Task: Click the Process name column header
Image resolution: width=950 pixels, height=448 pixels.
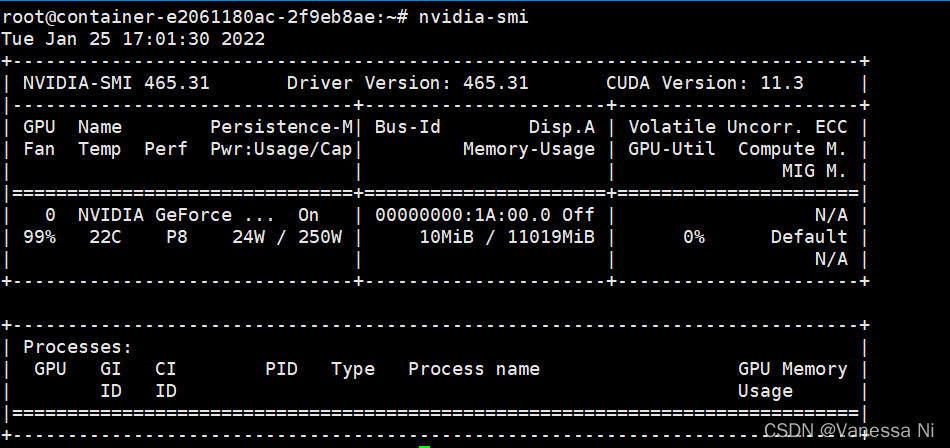Action: coord(474,369)
